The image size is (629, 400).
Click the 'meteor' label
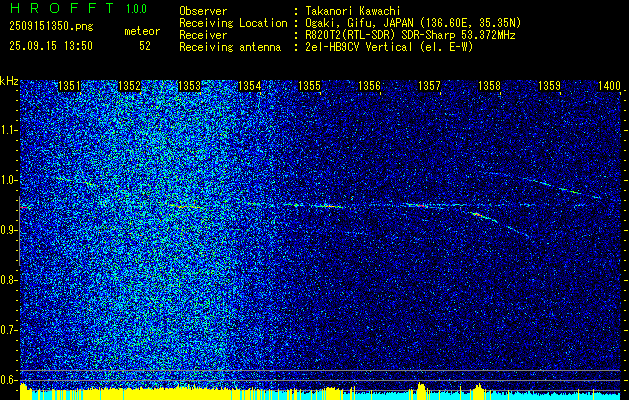click(142, 31)
